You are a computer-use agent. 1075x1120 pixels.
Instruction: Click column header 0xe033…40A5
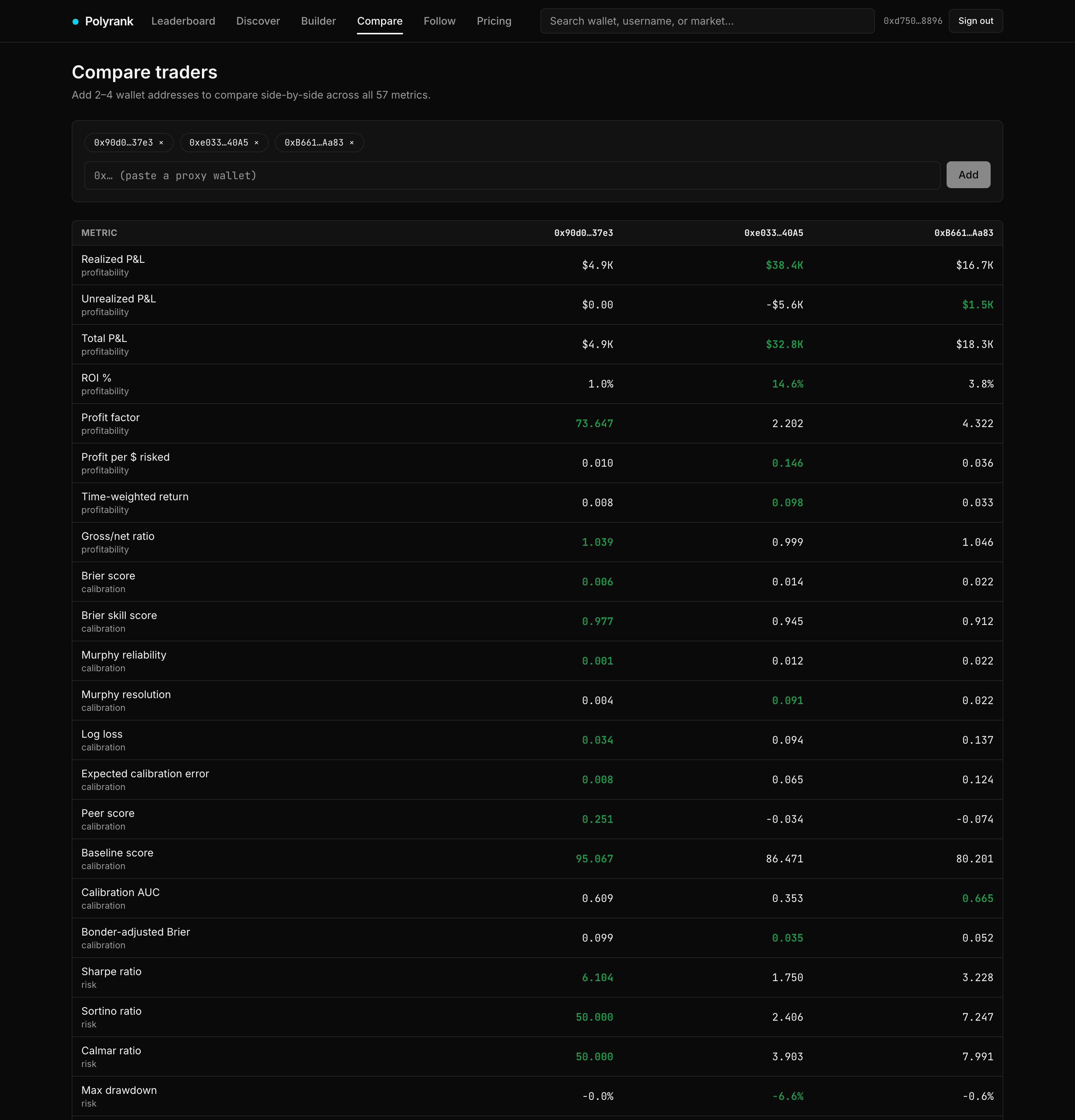(x=773, y=233)
